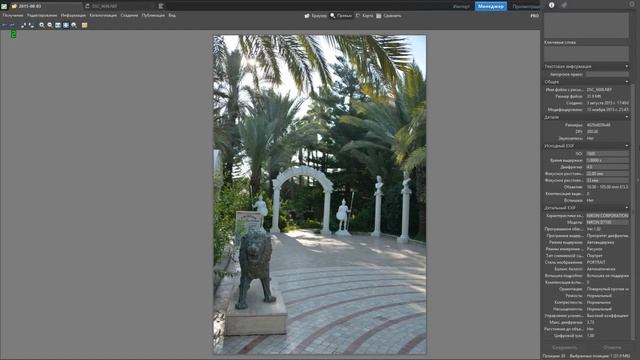640x360 pixels.
Task: Switch to Превью view mode
Action: coord(341,16)
